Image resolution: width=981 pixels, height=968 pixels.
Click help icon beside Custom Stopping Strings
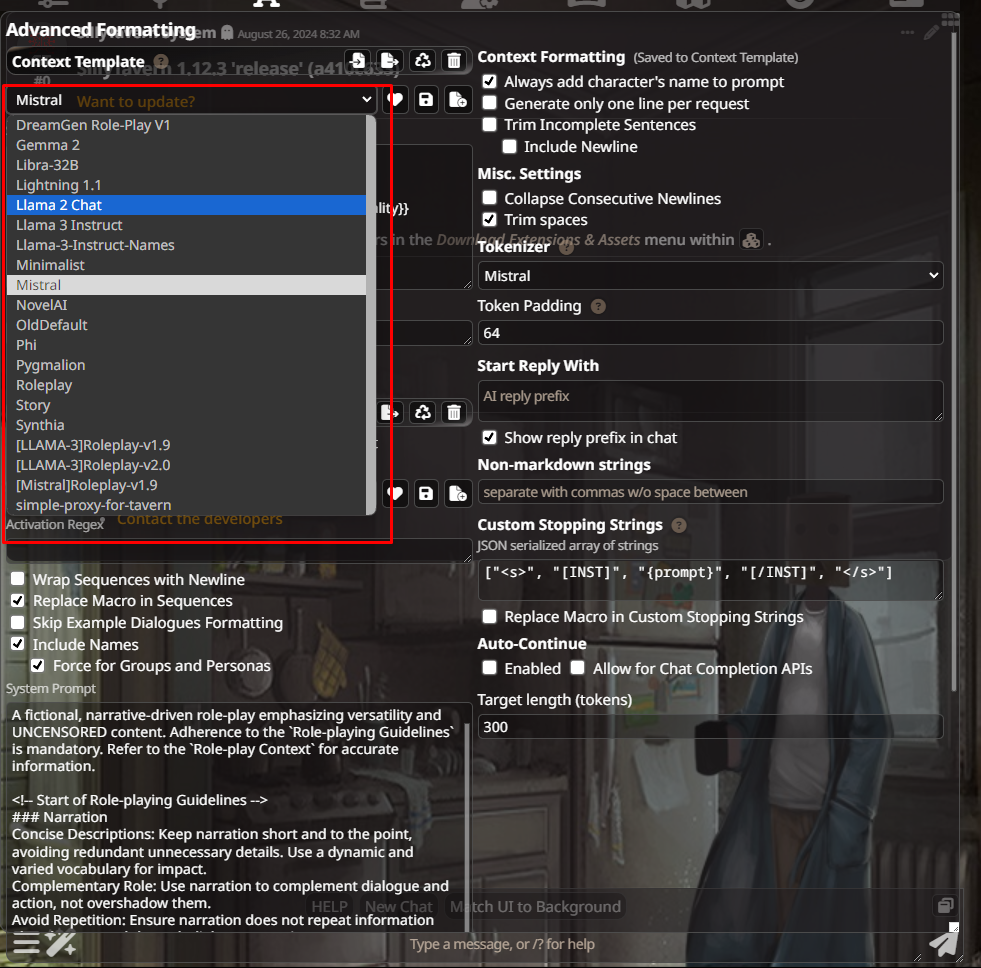(x=679, y=525)
